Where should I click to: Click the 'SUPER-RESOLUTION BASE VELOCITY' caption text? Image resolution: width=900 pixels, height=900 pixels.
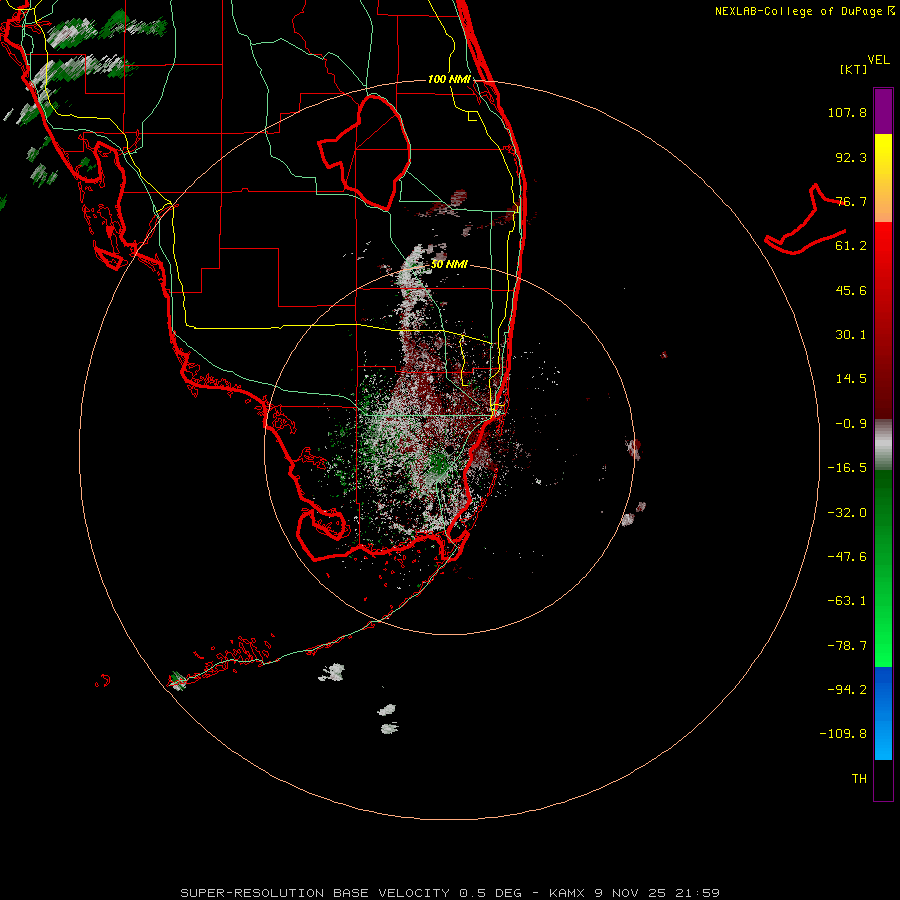click(315, 893)
